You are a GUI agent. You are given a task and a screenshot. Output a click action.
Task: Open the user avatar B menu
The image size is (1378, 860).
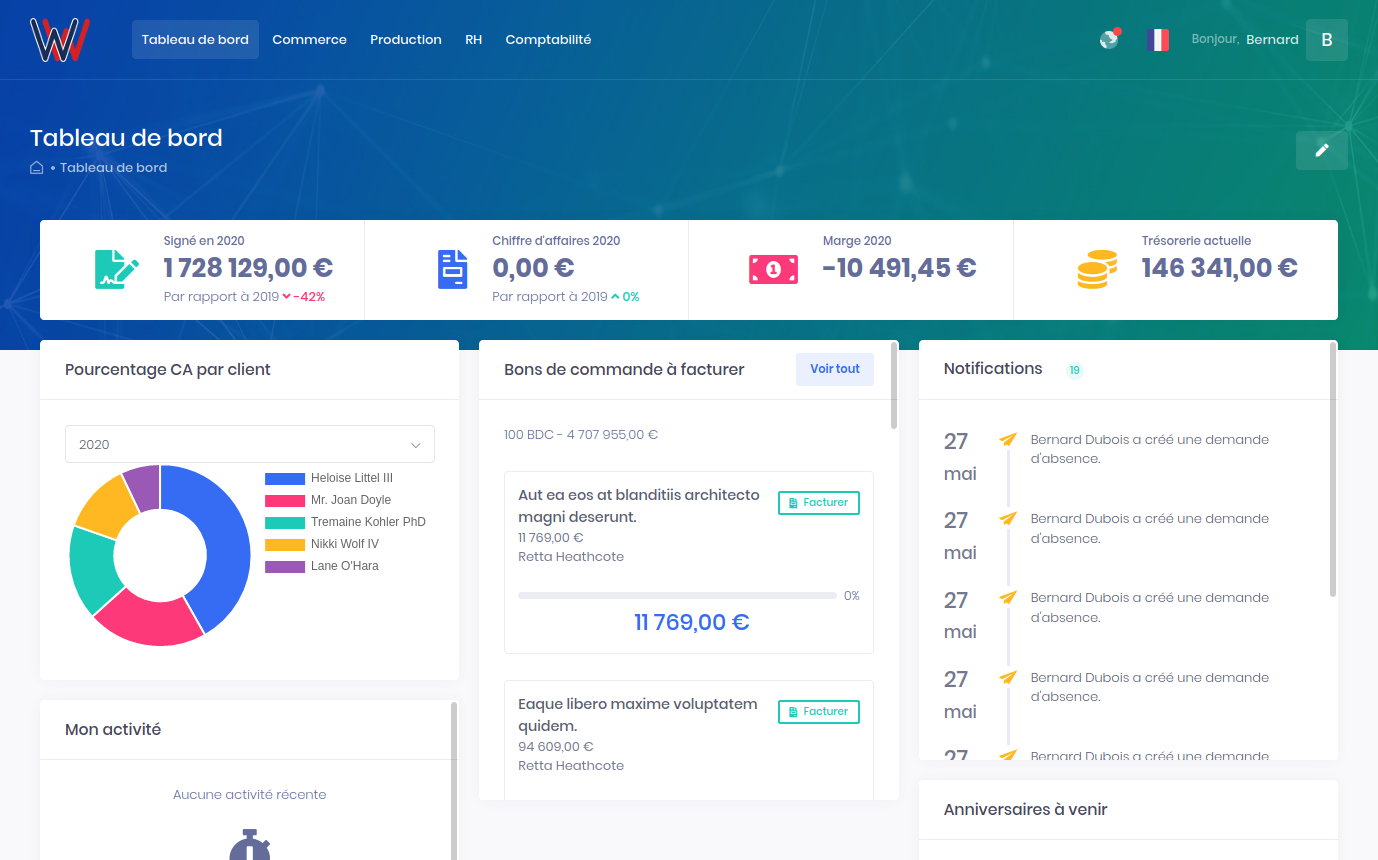click(1327, 40)
